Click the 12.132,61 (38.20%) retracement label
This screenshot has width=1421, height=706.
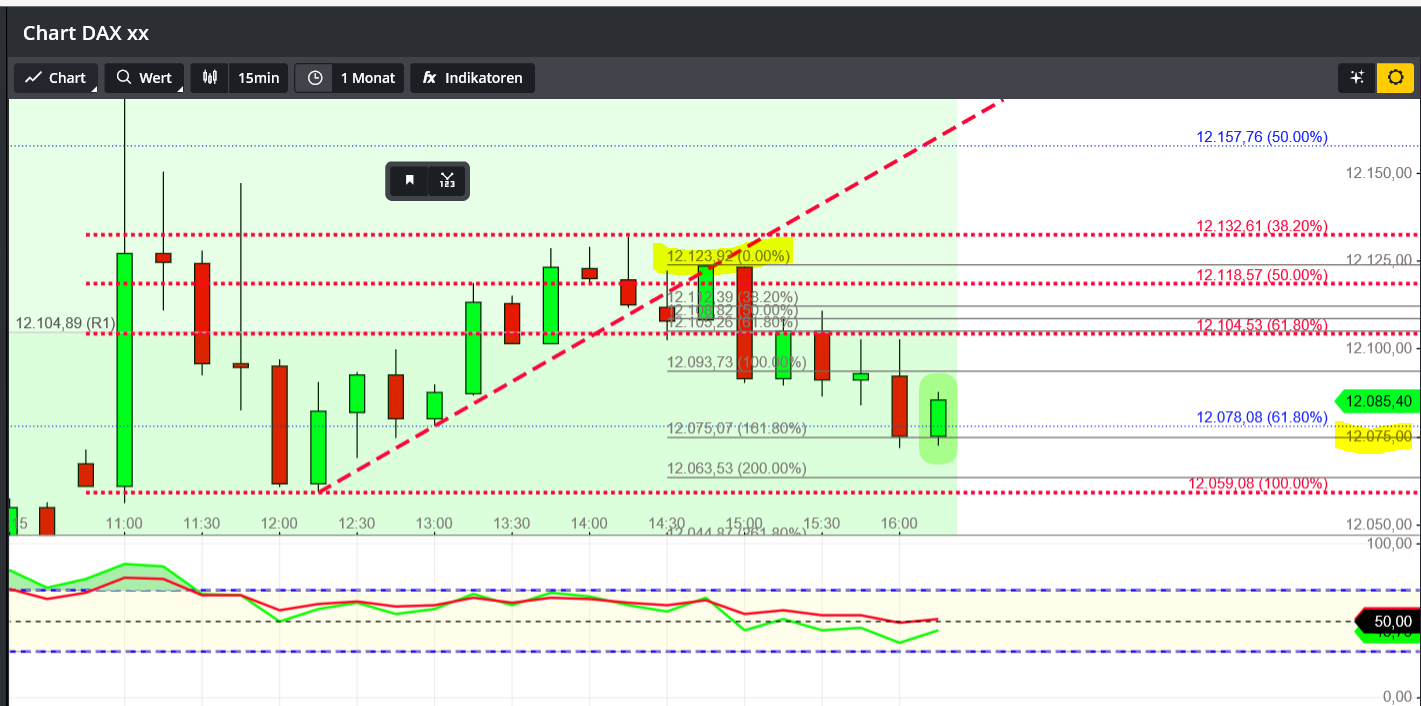pyautogui.click(x=1262, y=226)
